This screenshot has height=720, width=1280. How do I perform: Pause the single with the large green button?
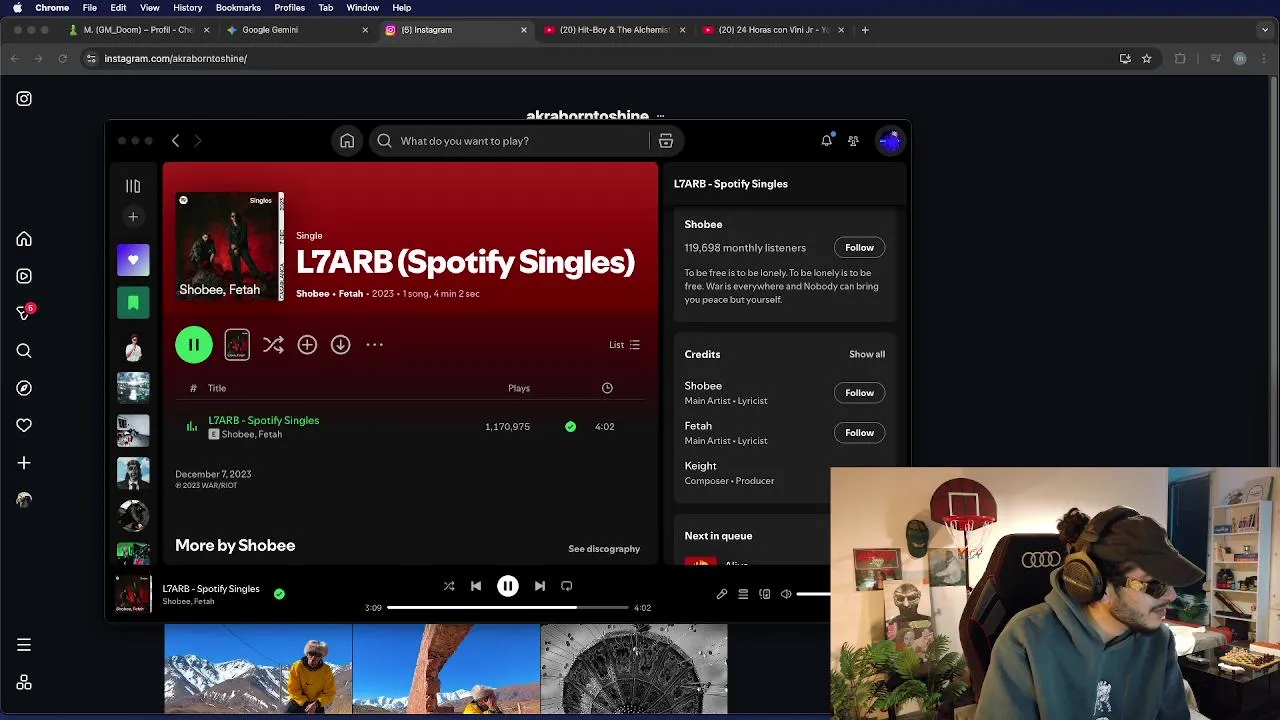click(194, 344)
